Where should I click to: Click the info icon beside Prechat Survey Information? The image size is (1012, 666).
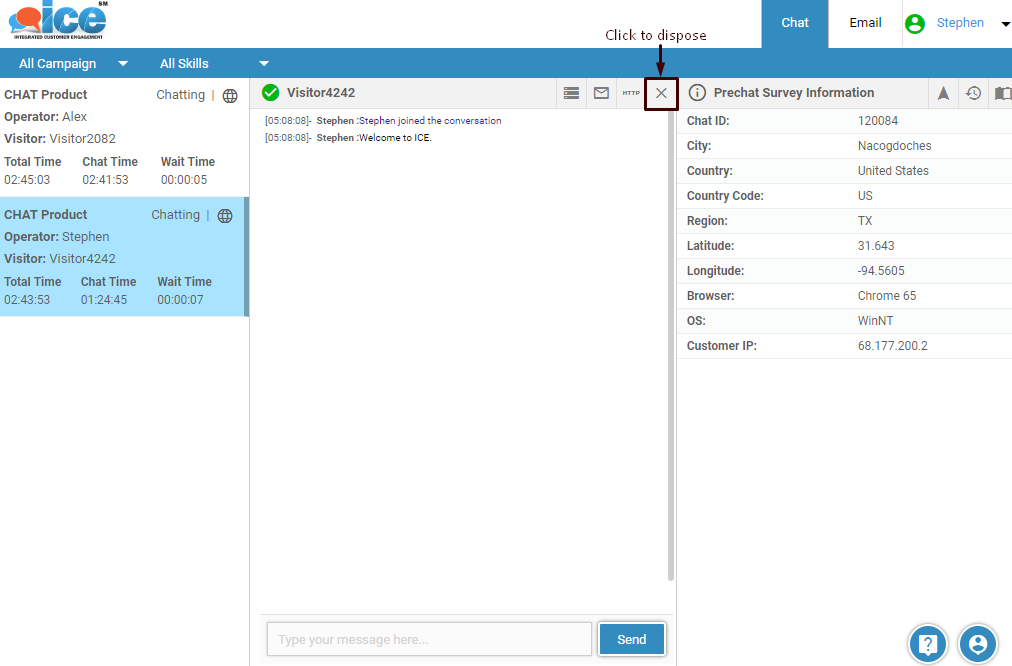[x=697, y=93]
